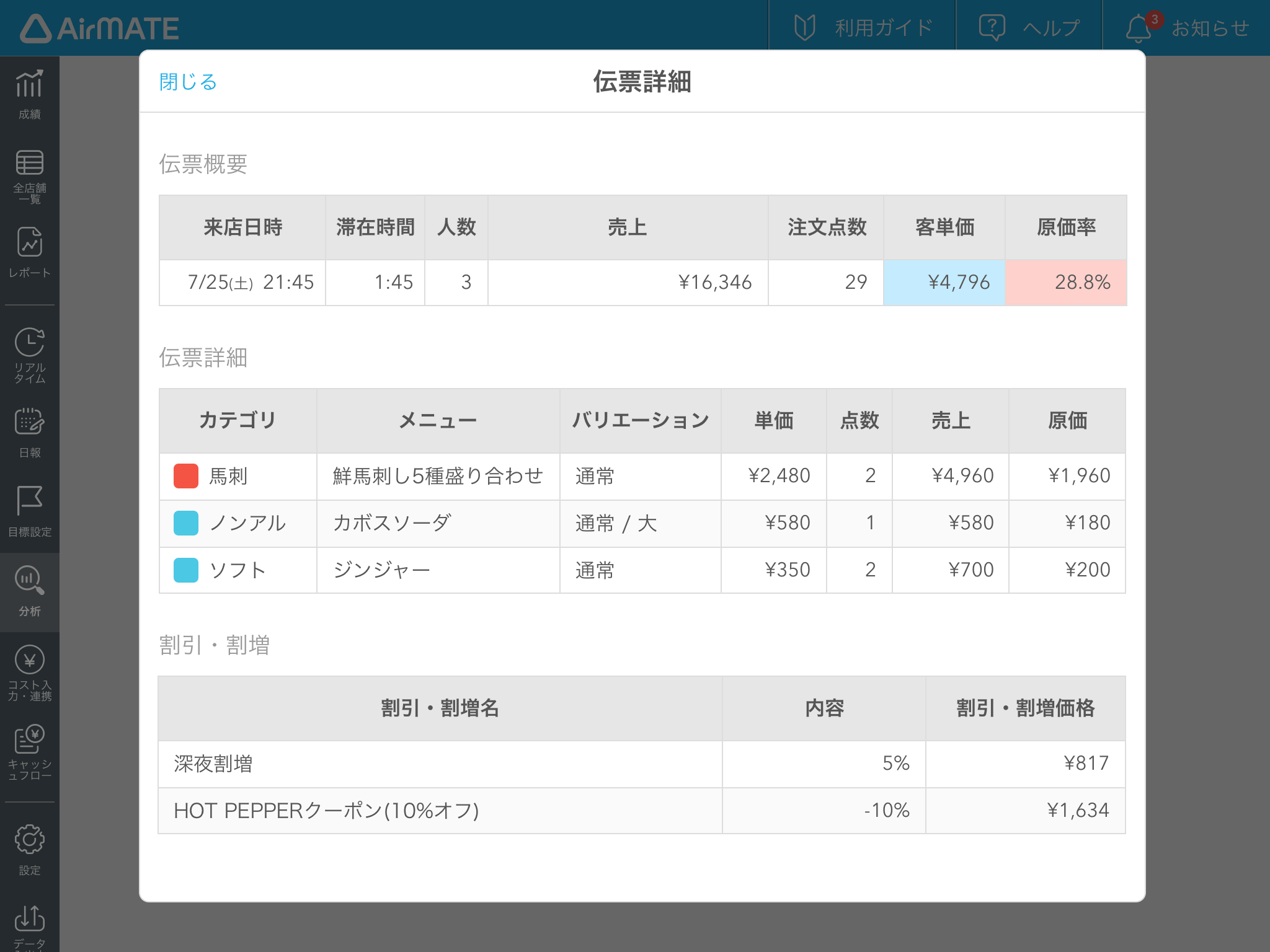Click the 1:45 stay time cell

375,283
